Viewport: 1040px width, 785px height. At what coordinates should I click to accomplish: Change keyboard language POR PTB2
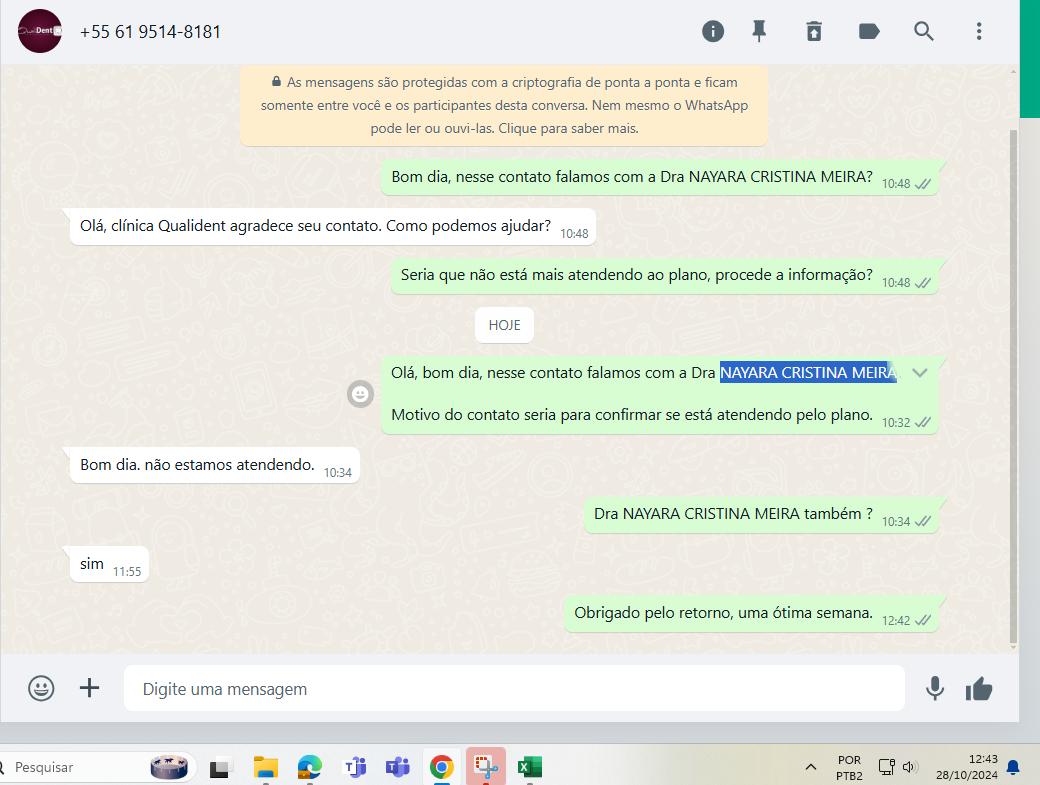(x=849, y=768)
